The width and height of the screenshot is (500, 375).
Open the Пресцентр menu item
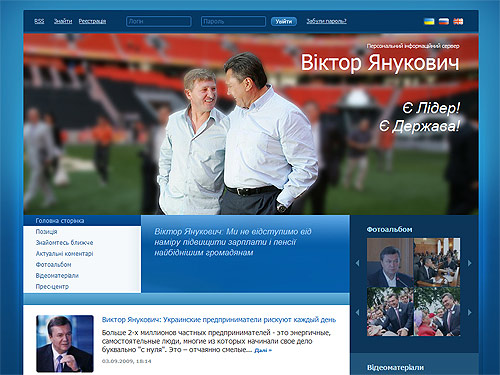coord(52,286)
